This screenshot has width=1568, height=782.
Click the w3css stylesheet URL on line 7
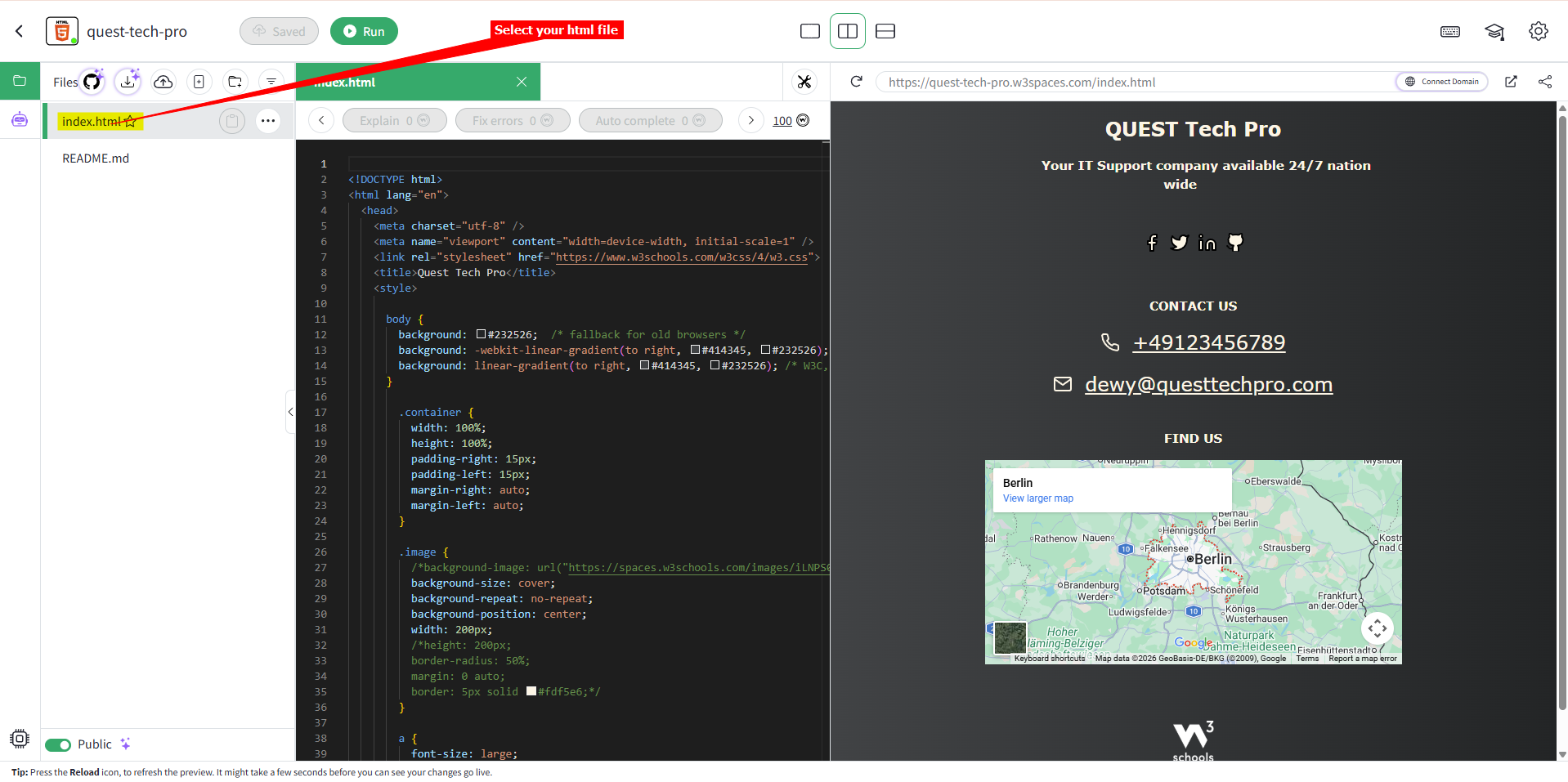(682, 257)
